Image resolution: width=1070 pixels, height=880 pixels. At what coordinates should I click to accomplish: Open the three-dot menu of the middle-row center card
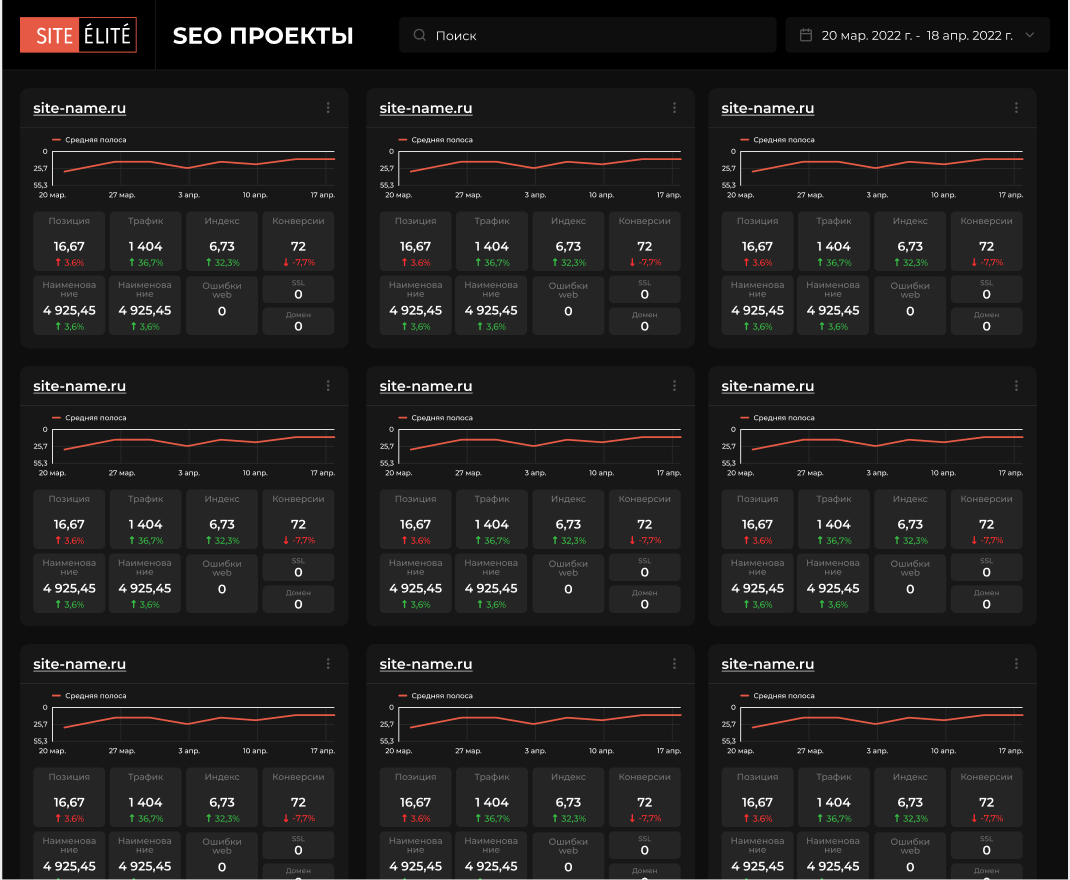point(674,385)
